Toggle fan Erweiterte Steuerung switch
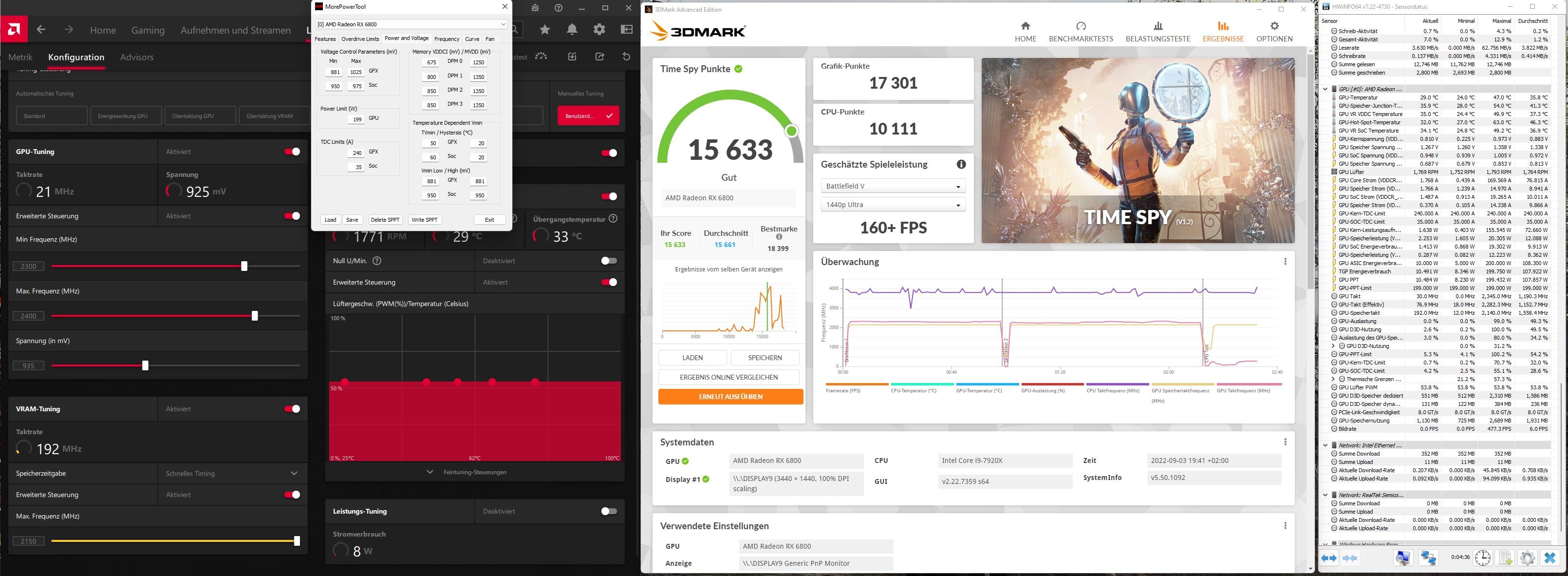 (609, 282)
